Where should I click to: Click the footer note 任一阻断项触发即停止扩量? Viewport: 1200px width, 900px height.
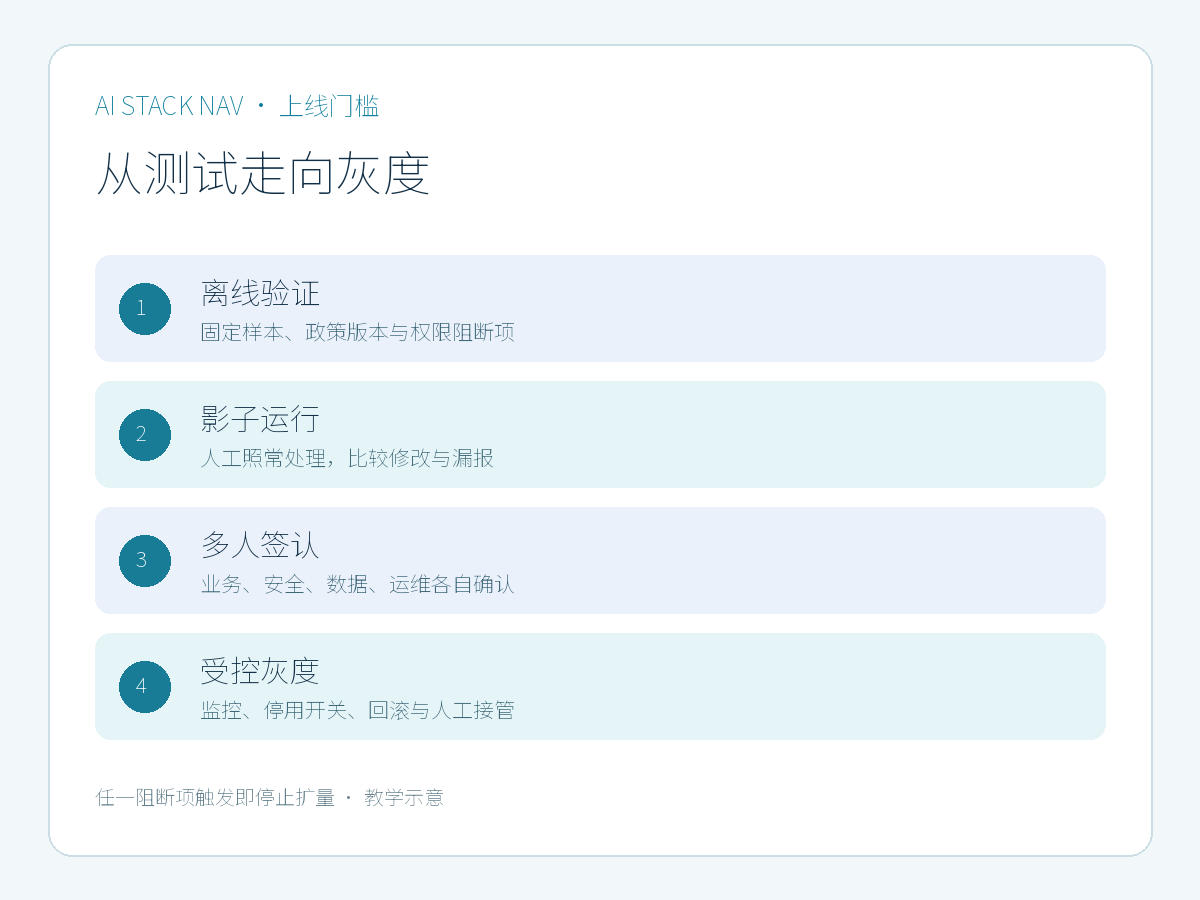click(x=215, y=797)
